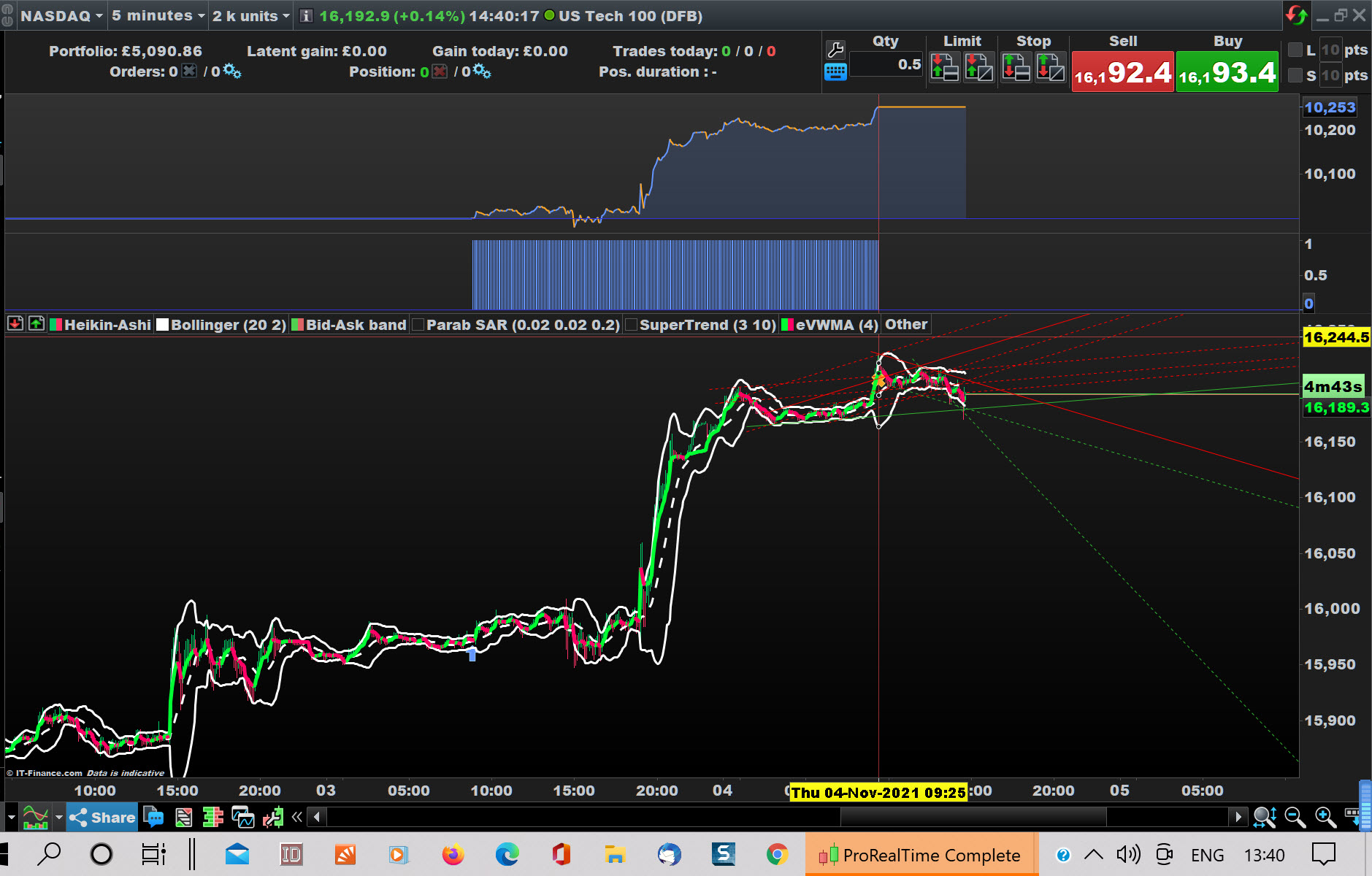Open Windows search from taskbar
The height and width of the screenshot is (876, 1372).
[x=49, y=854]
